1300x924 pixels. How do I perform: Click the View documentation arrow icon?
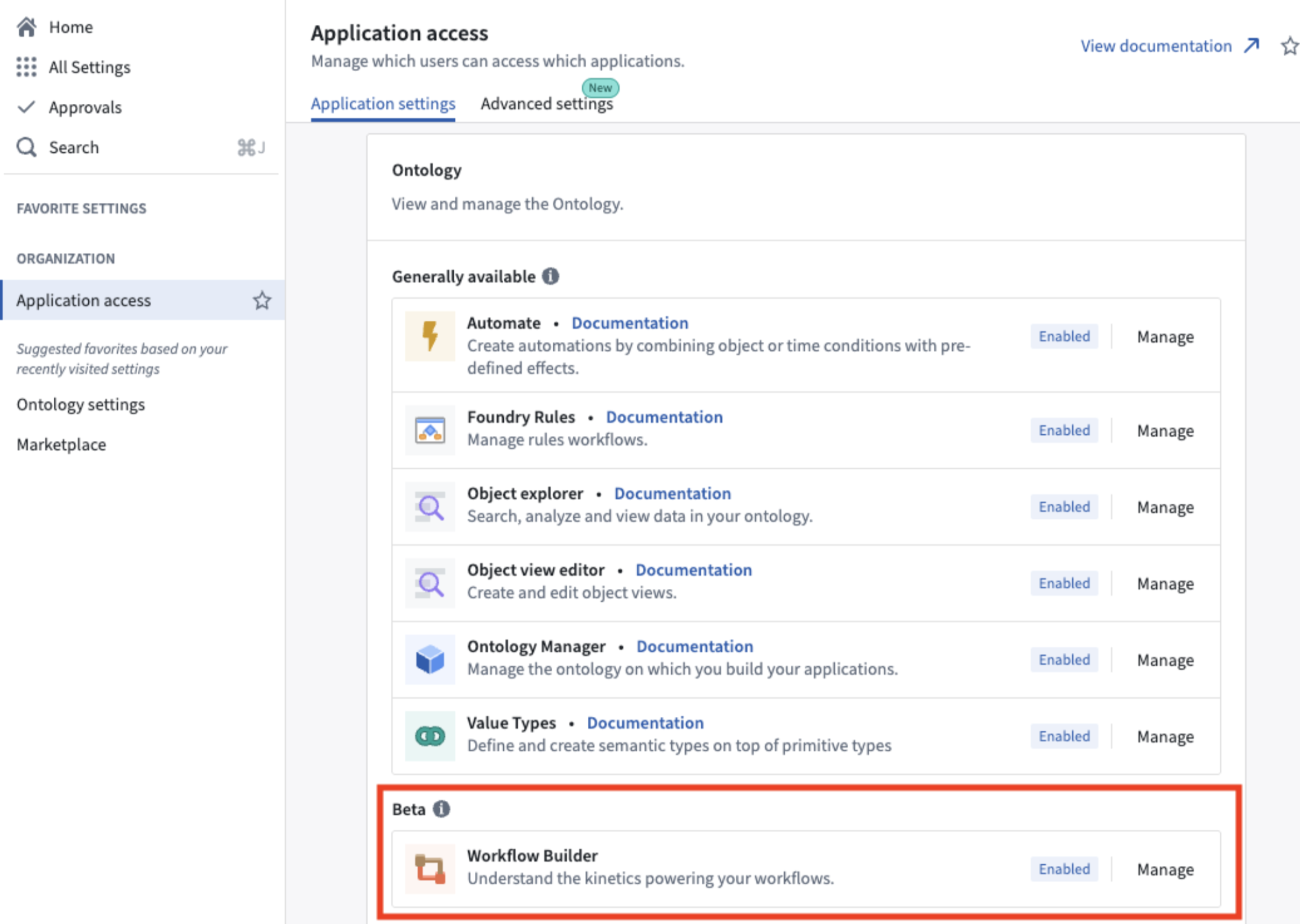(1252, 46)
